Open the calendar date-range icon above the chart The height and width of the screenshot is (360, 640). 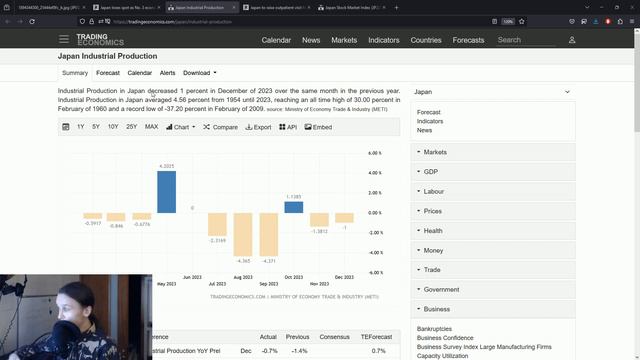pyautogui.click(x=66, y=127)
